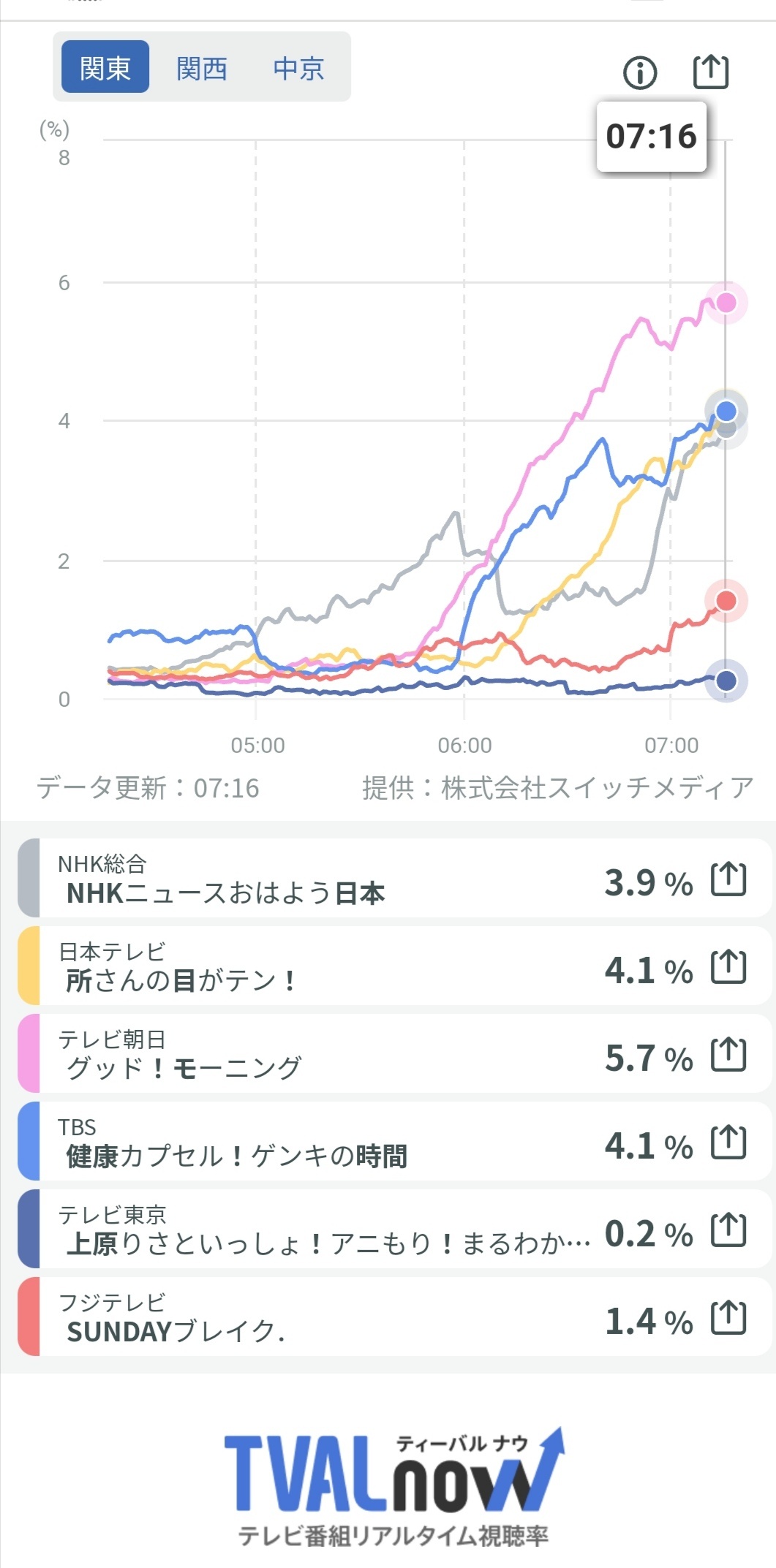The width and height of the screenshot is (776, 1568).
Task: Click the 07:16 time tooltip
Action: [652, 137]
